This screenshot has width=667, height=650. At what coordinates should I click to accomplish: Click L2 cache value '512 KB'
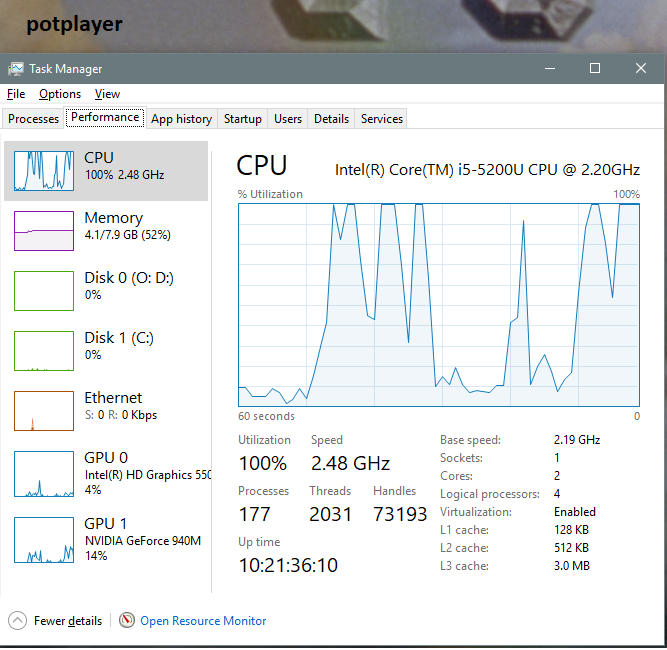(571, 548)
